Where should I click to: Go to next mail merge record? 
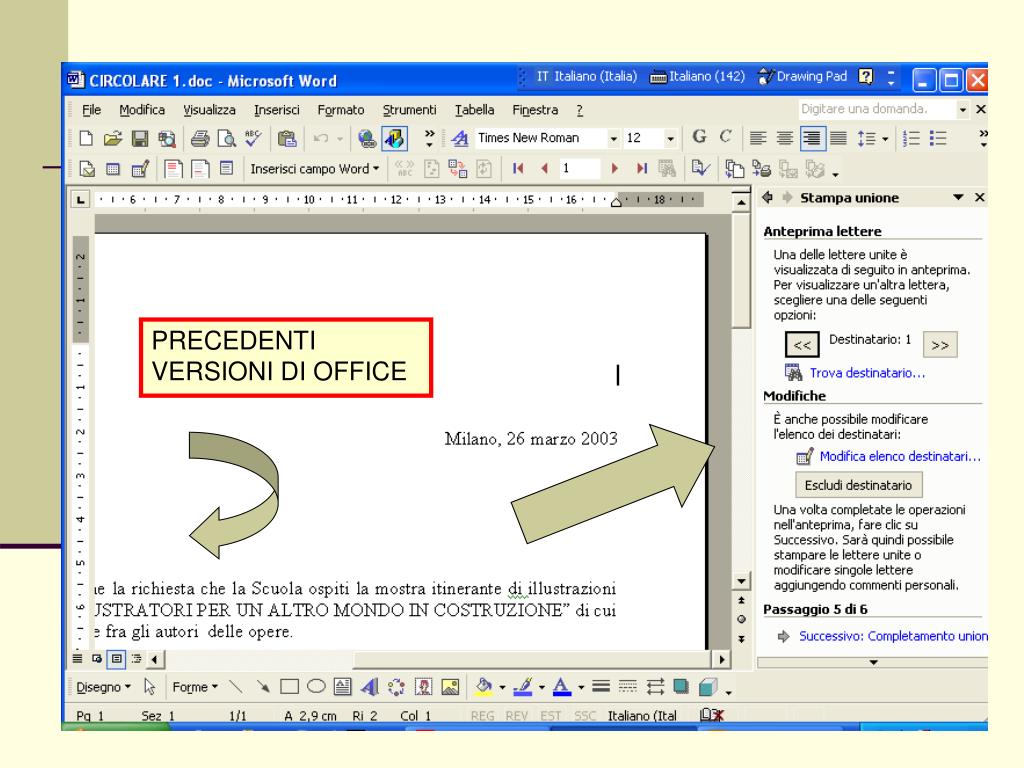615,168
